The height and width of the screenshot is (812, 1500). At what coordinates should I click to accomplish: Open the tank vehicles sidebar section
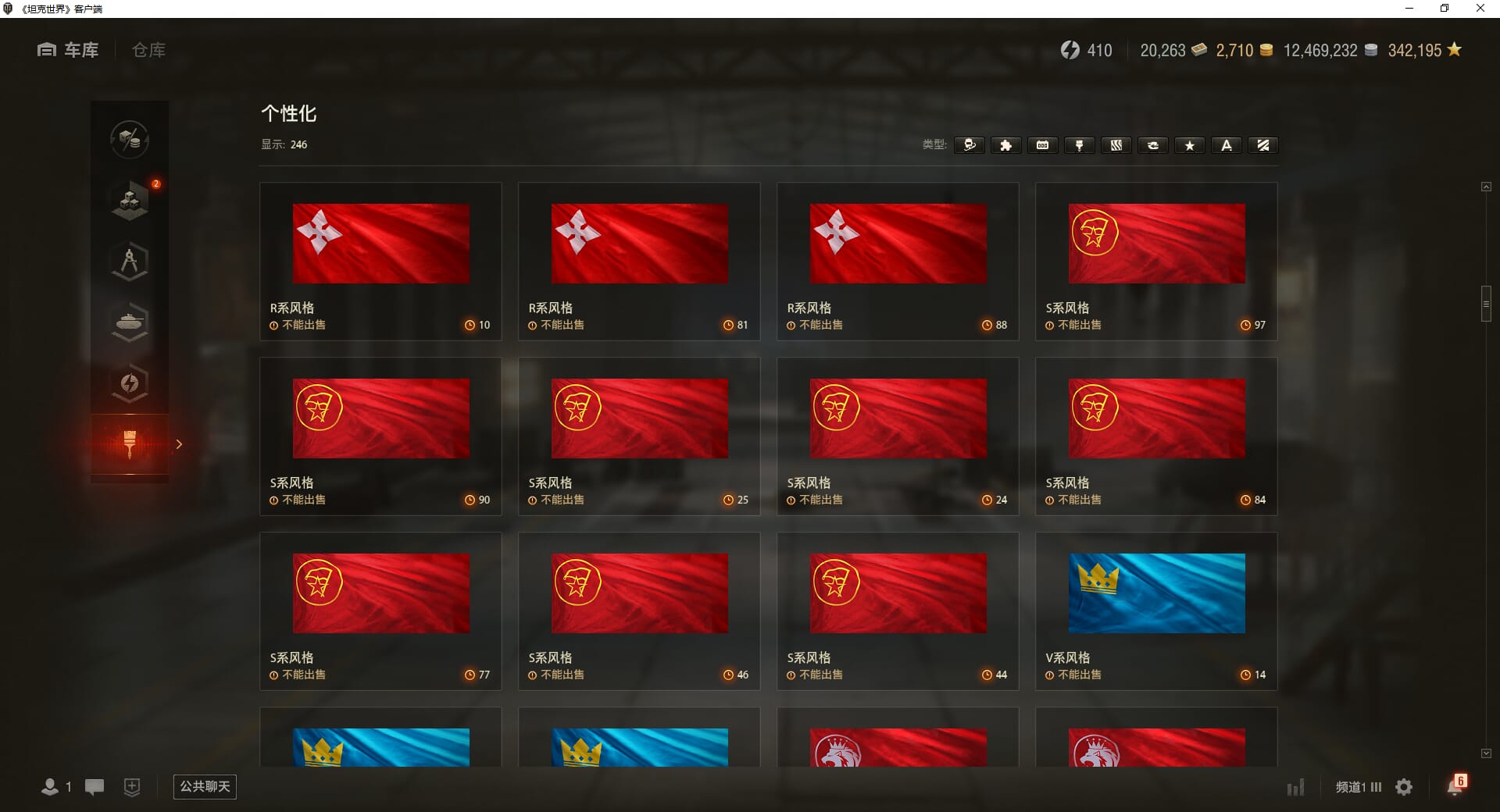pyautogui.click(x=130, y=322)
